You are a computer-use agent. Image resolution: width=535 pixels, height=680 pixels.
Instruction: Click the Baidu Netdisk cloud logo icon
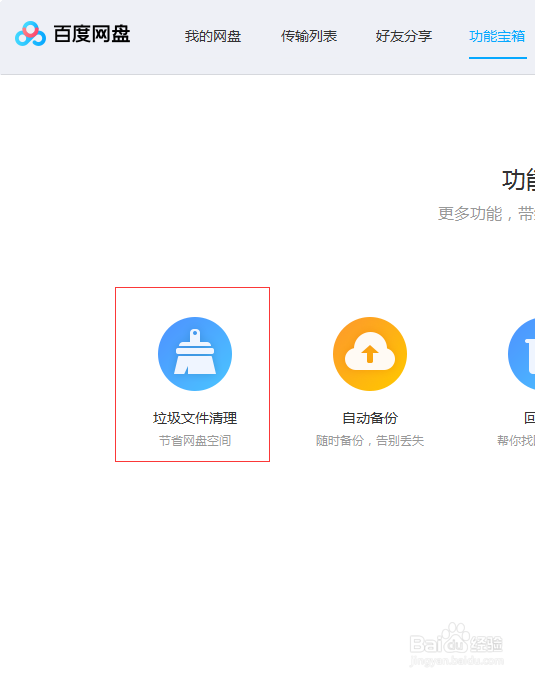coord(30,34)
